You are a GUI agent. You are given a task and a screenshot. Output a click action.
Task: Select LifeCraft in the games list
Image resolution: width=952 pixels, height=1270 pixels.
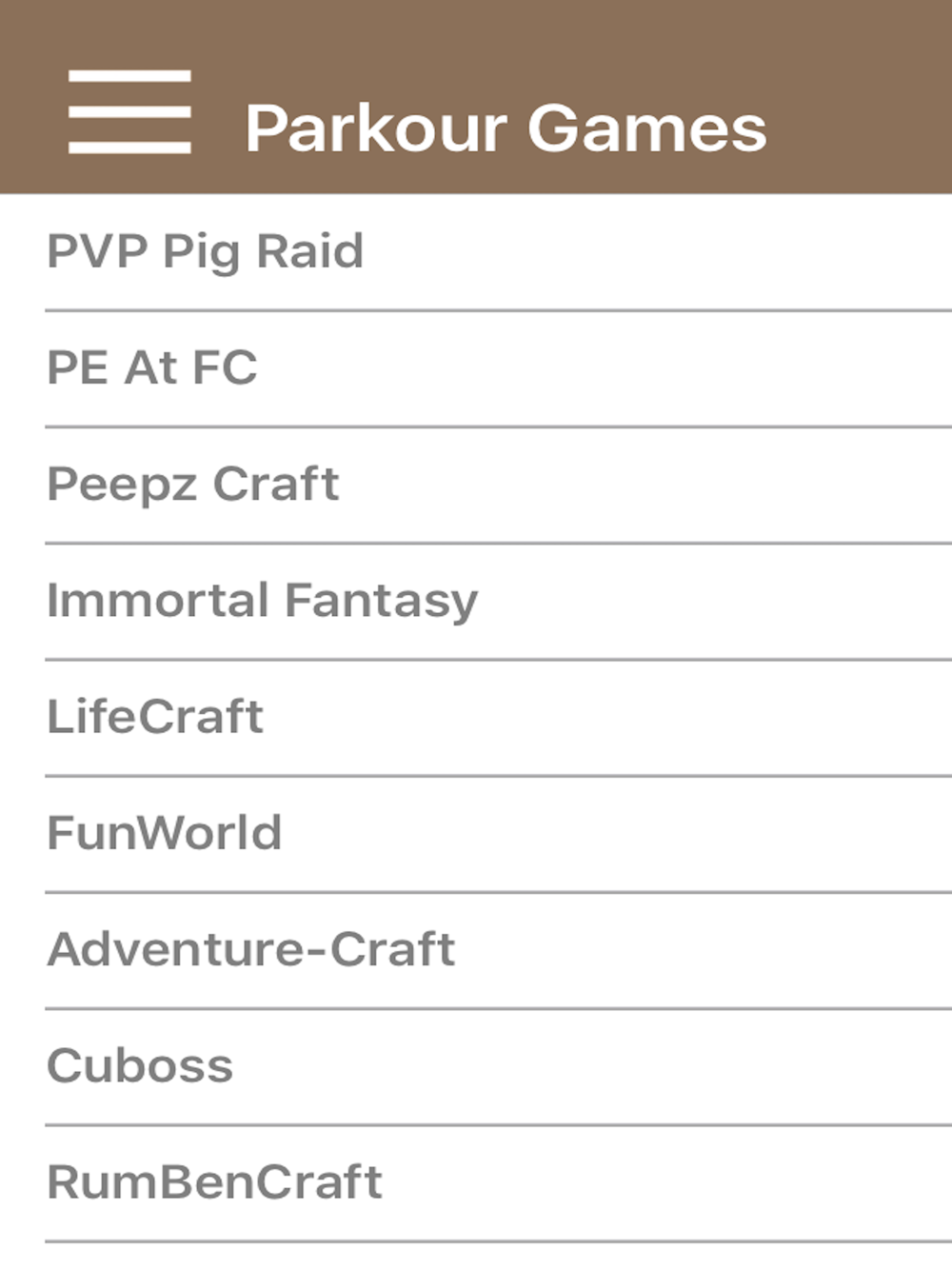point(476,717)
